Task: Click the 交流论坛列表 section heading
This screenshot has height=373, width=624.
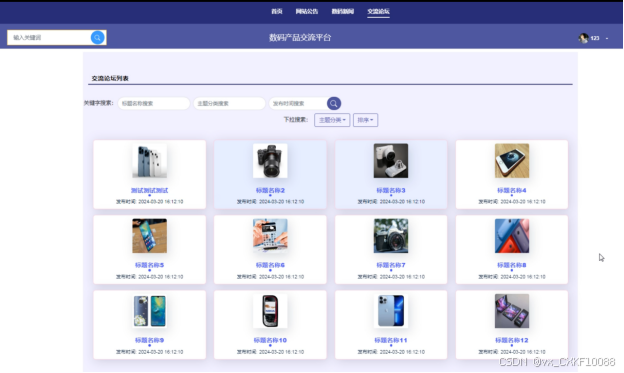Action: [x=110, y=78]
